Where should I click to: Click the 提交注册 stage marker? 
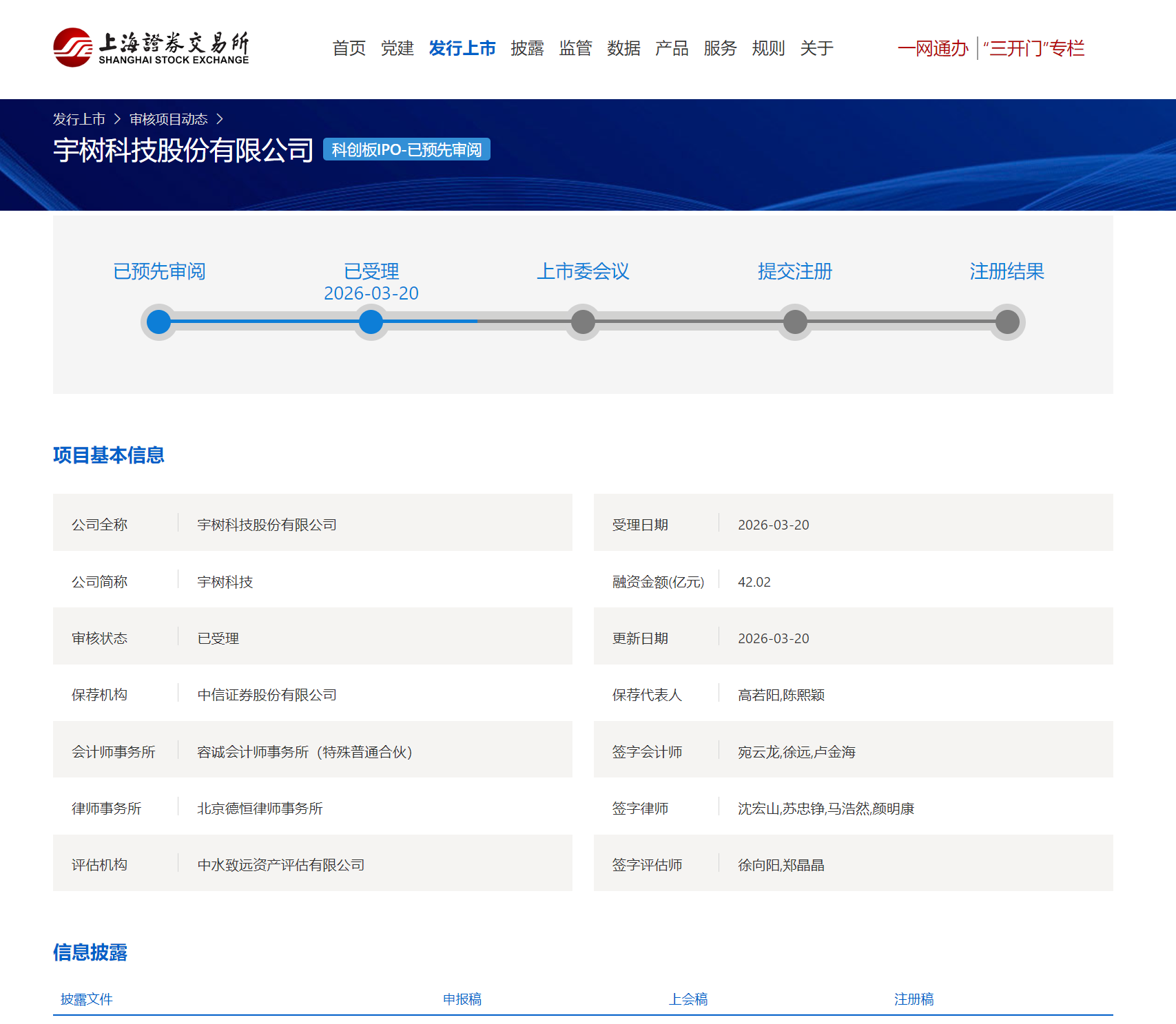(795, 322)
